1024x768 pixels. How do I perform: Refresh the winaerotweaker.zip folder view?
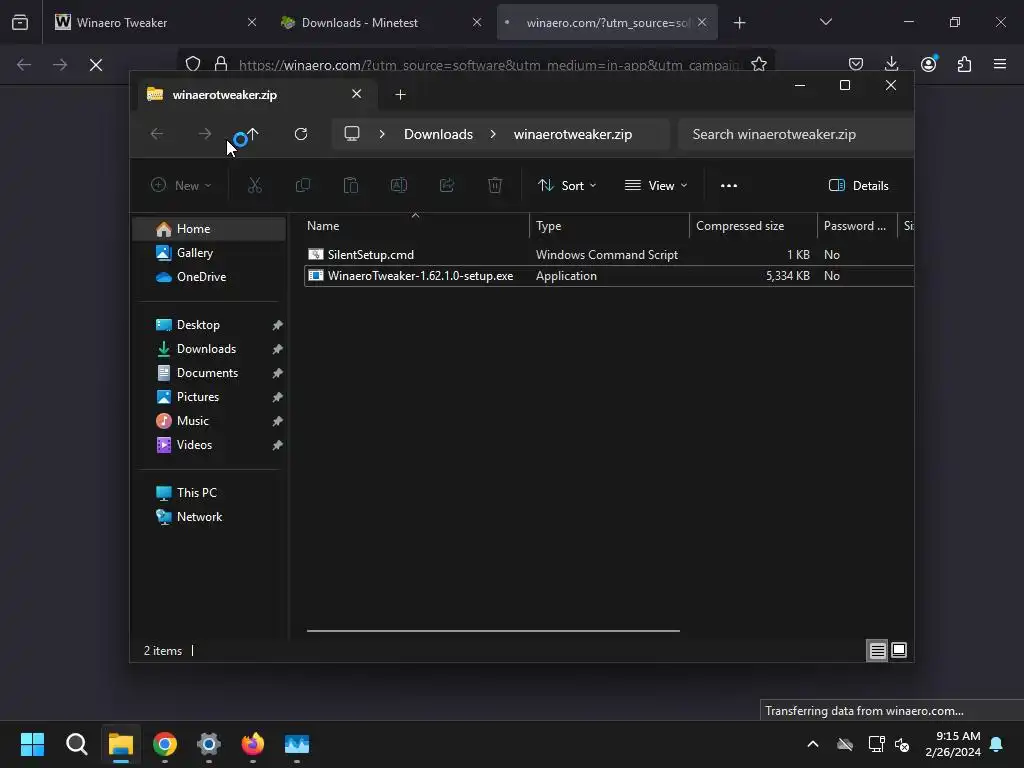tap(300, 134)
